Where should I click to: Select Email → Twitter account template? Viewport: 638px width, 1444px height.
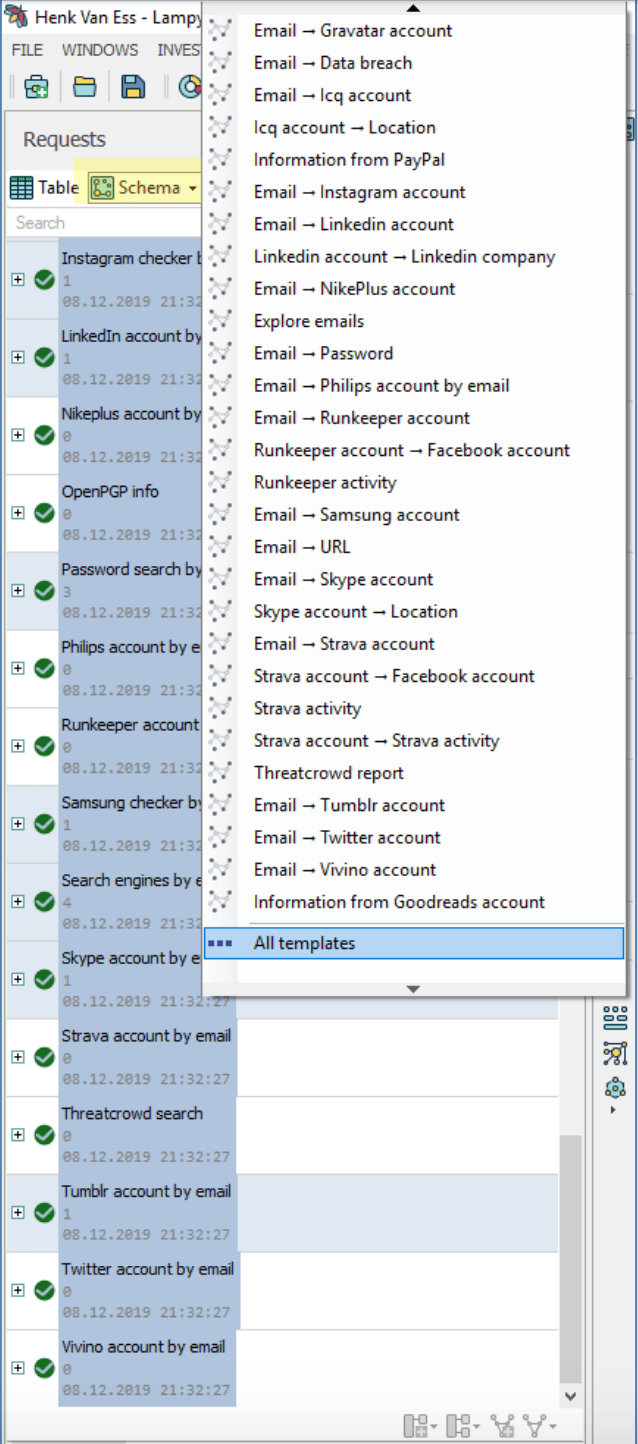click(347, 837)
